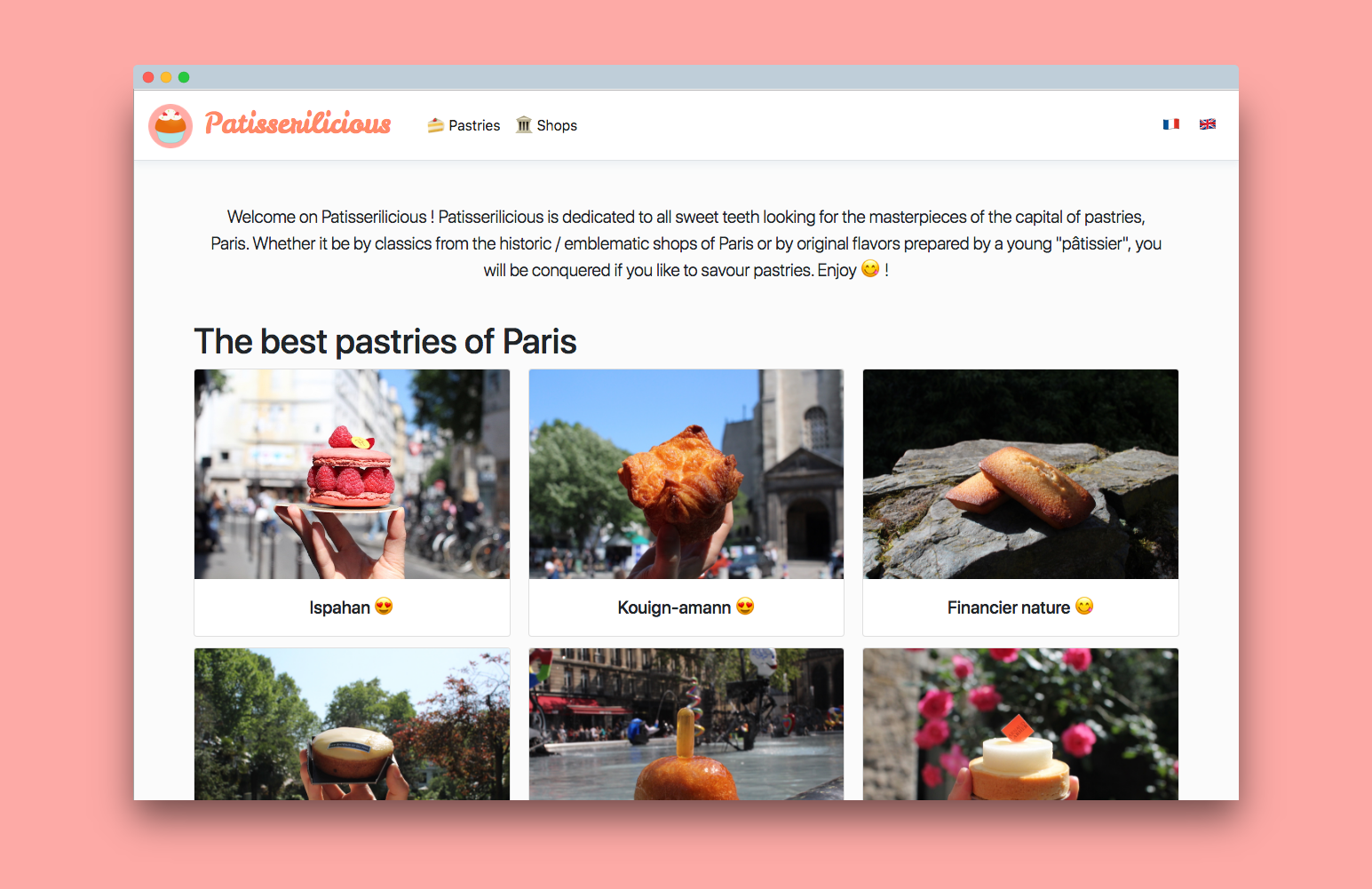Select the tart photo with pink roses

click(1020, 724)
